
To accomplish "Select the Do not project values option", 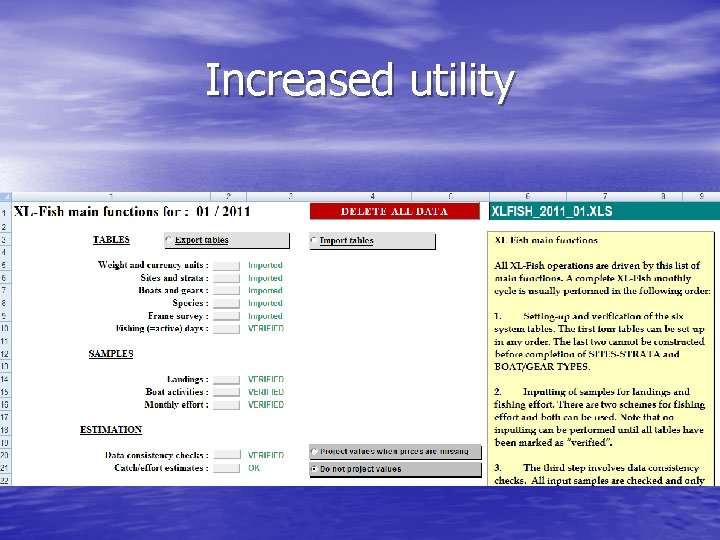I will click(395, 469).
